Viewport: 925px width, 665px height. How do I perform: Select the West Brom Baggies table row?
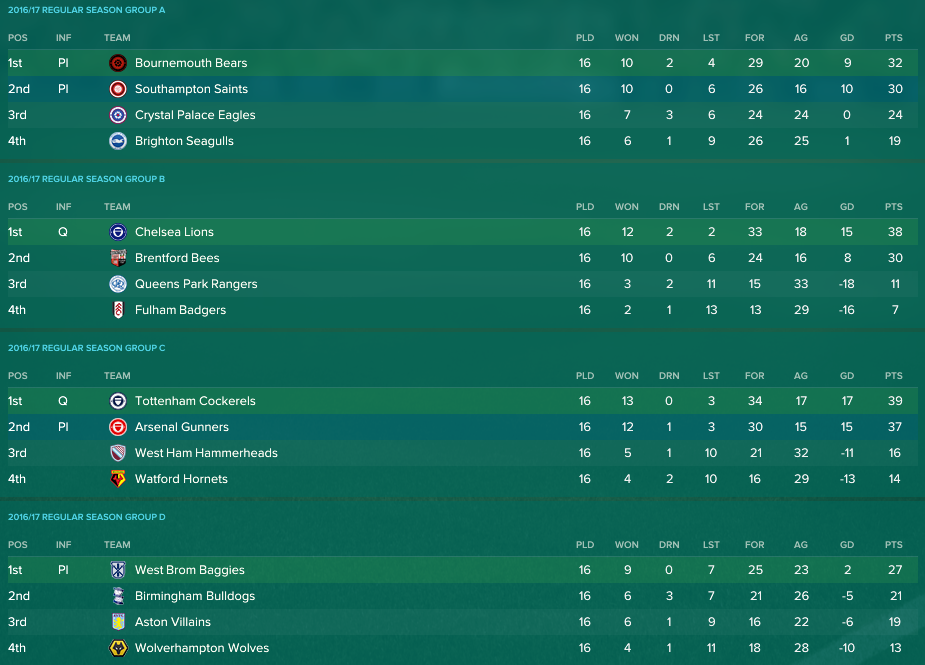coord(462,570)
